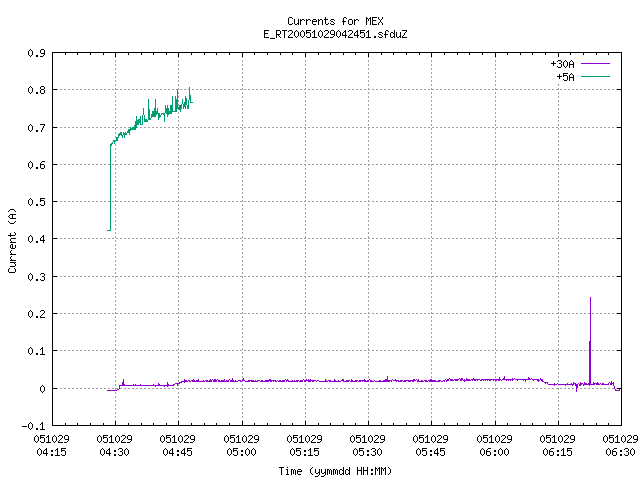The width and height of the screenshot is (640, 480).
Task: Click the purple +30A legend line sample
Action: (595, 64)
